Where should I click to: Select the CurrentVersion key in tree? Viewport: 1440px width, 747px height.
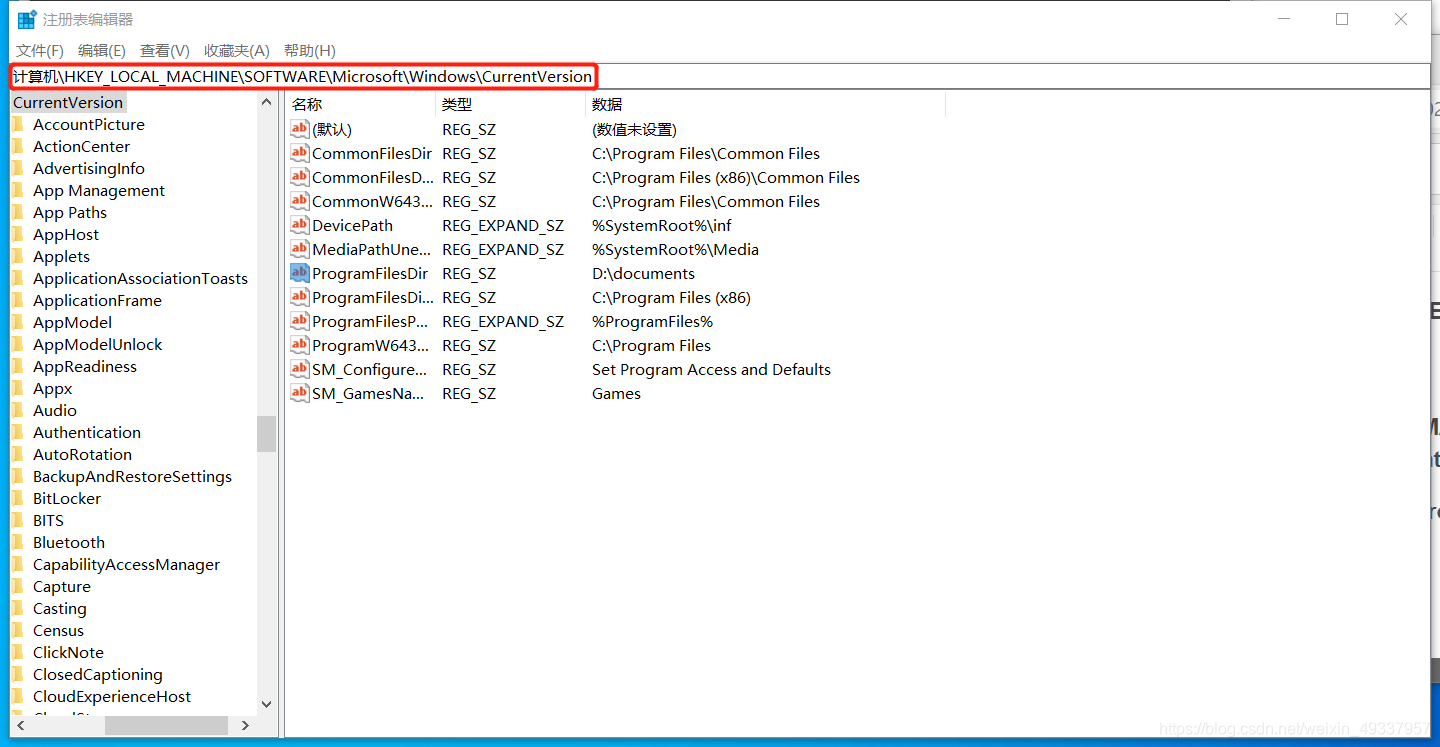68,102
